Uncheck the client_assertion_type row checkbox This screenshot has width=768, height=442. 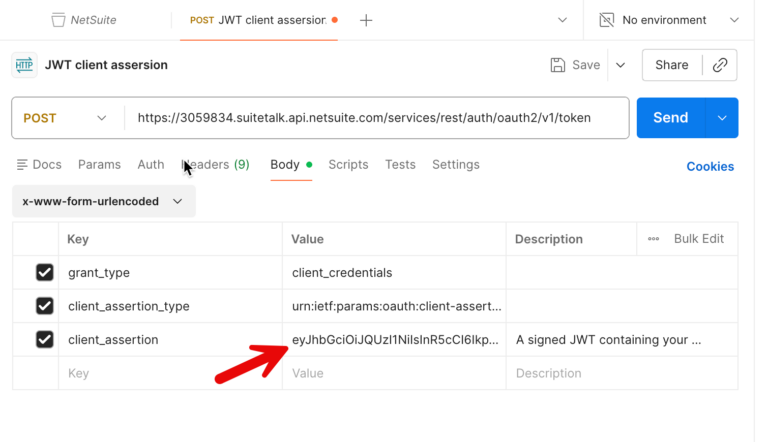click(44, 306)
